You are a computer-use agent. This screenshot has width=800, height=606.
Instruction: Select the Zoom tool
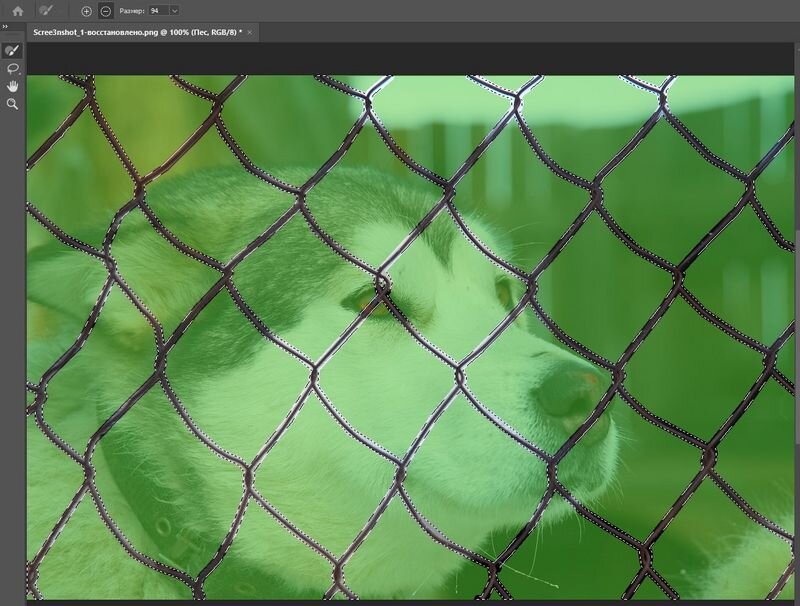click(12, 104)
